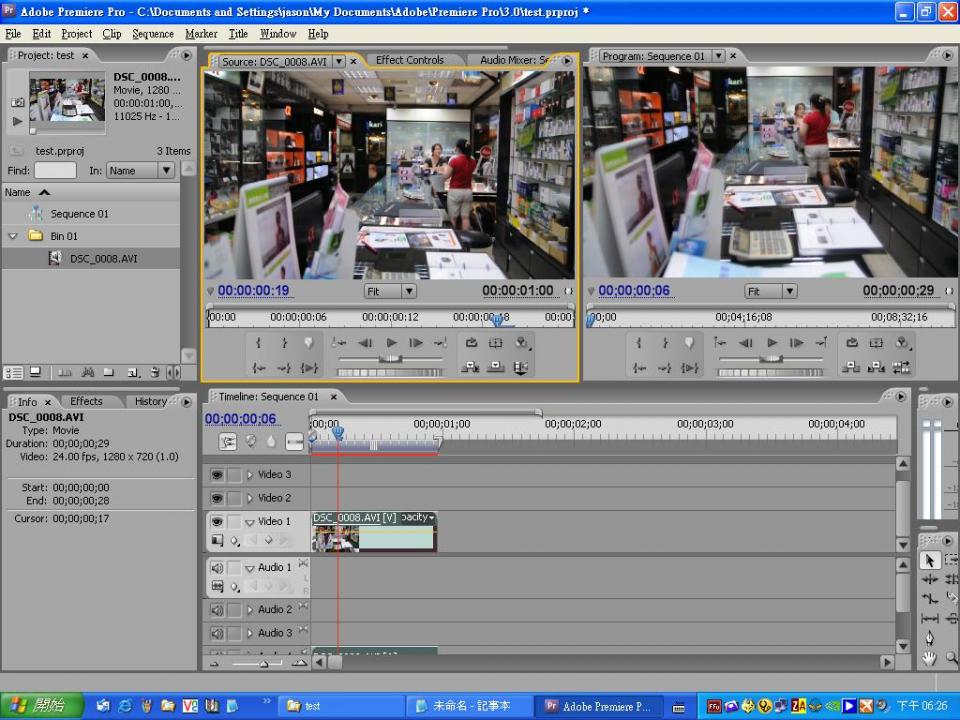Expand the Video 3 track
Screen dimensions: 960x720
pyautogui.click(x=250, y=475)
